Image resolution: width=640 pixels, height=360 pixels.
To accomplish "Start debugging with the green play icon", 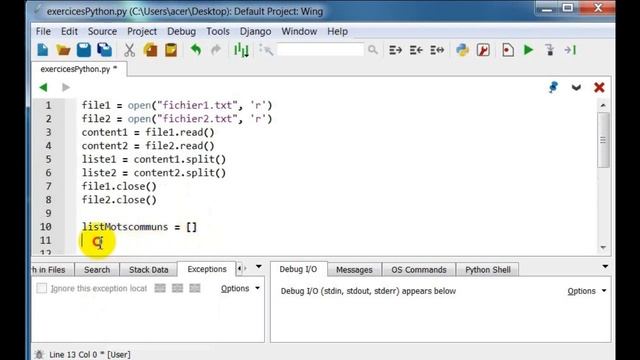I will 529,50.
